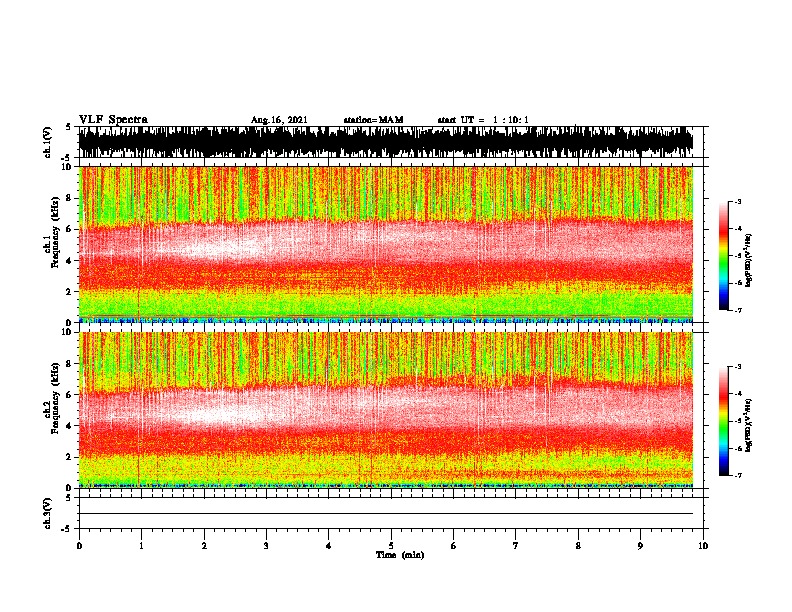Click the time axis tick label "3"
Screen dimensions: 792x612
266,546
